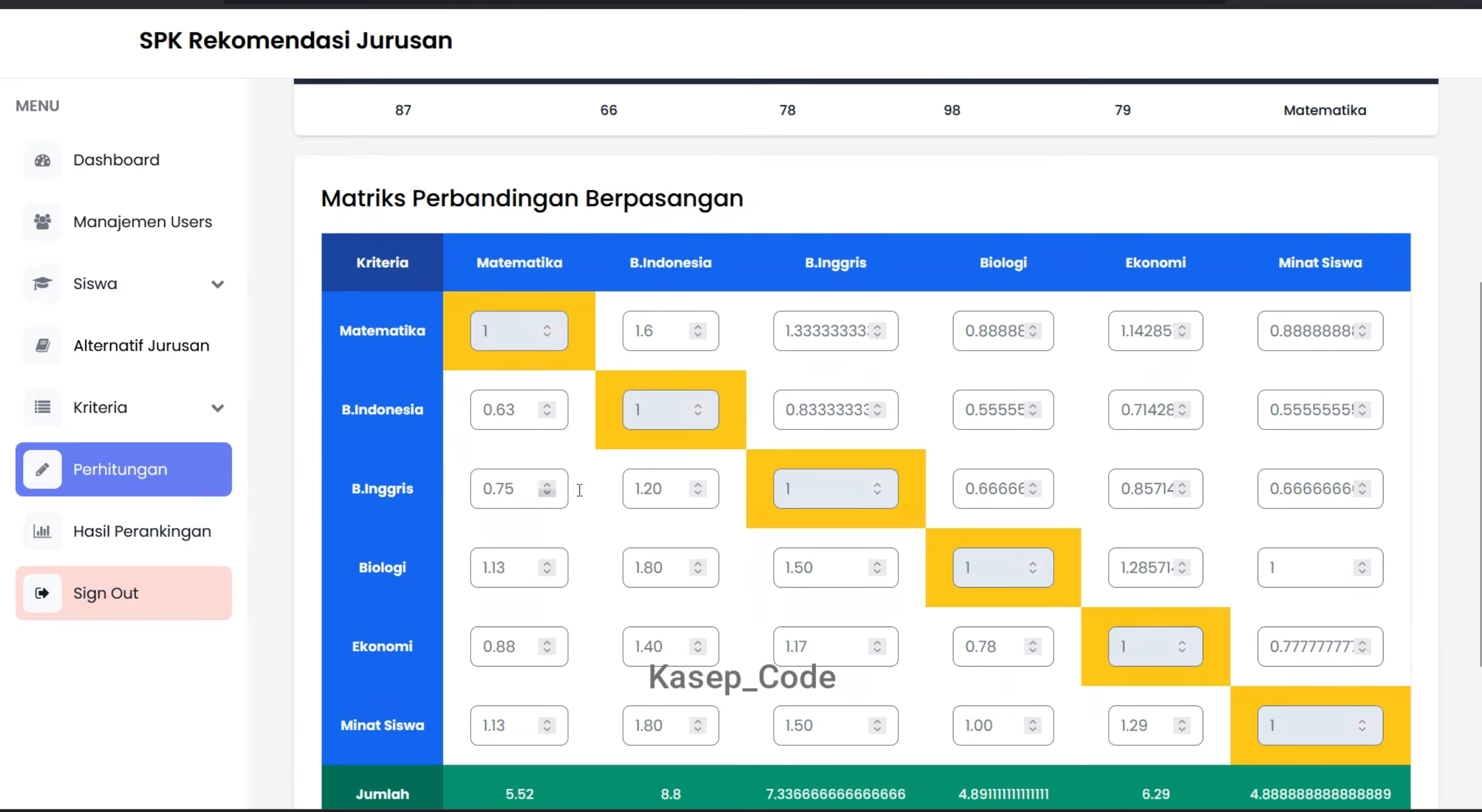Click the Kriteria list icon
The image size is (1482, 812).
[x=42, y=407]
